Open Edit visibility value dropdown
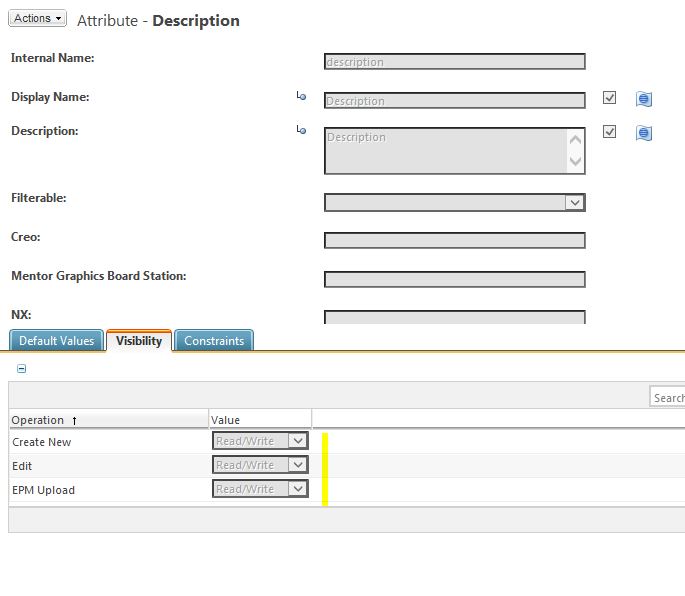Screen dimensions: 685x596 click(260, 464)
